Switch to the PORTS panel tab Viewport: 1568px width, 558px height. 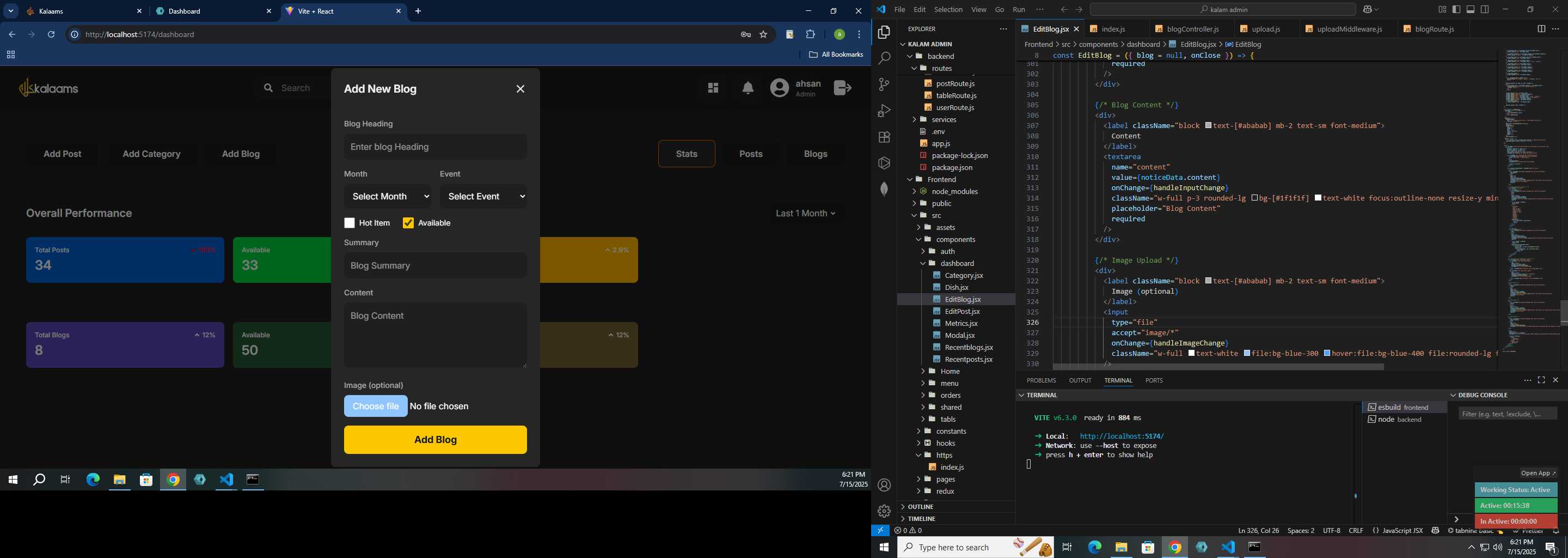(1154, 380)
